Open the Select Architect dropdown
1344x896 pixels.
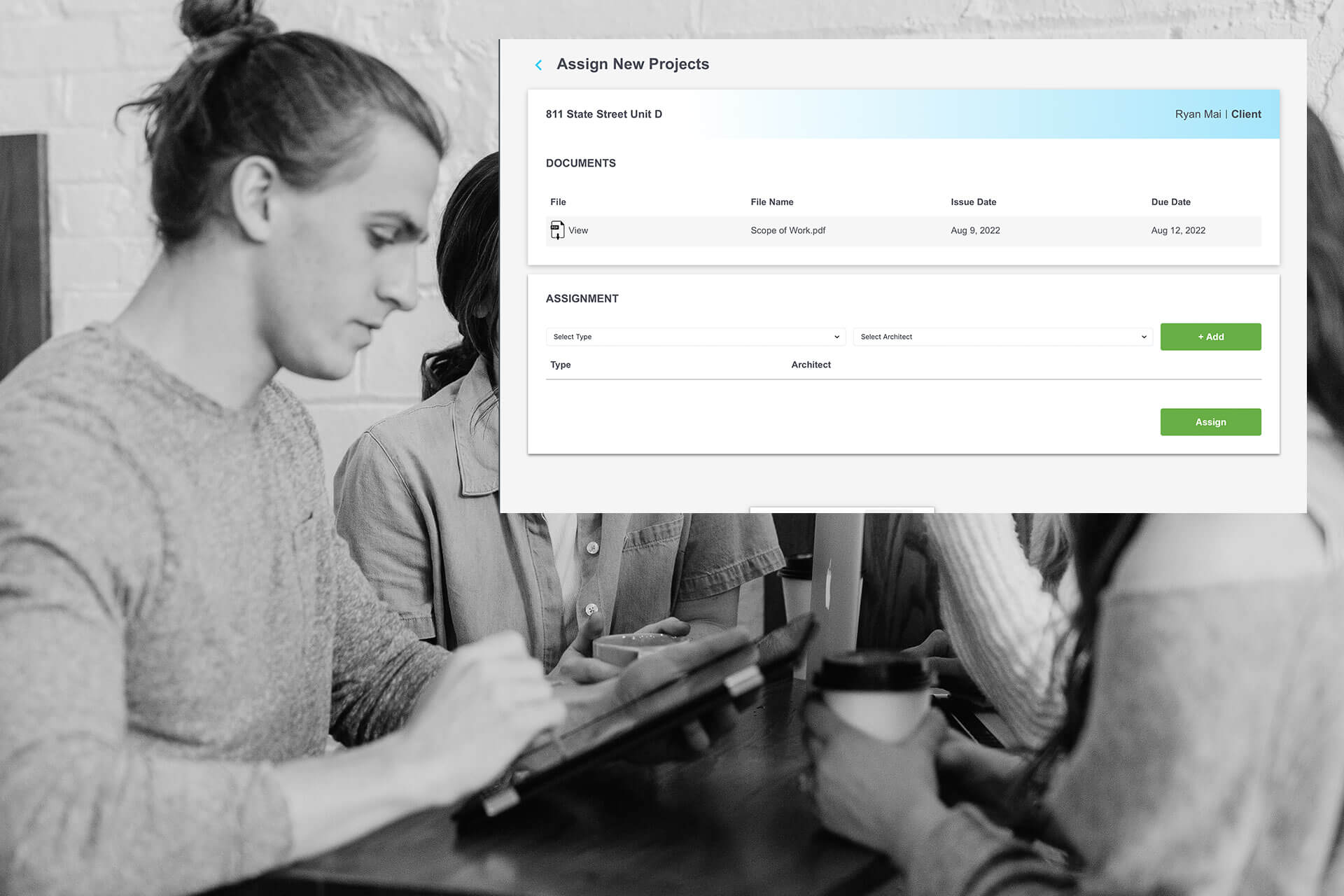pyautogui.click(x=1002, y=337)
